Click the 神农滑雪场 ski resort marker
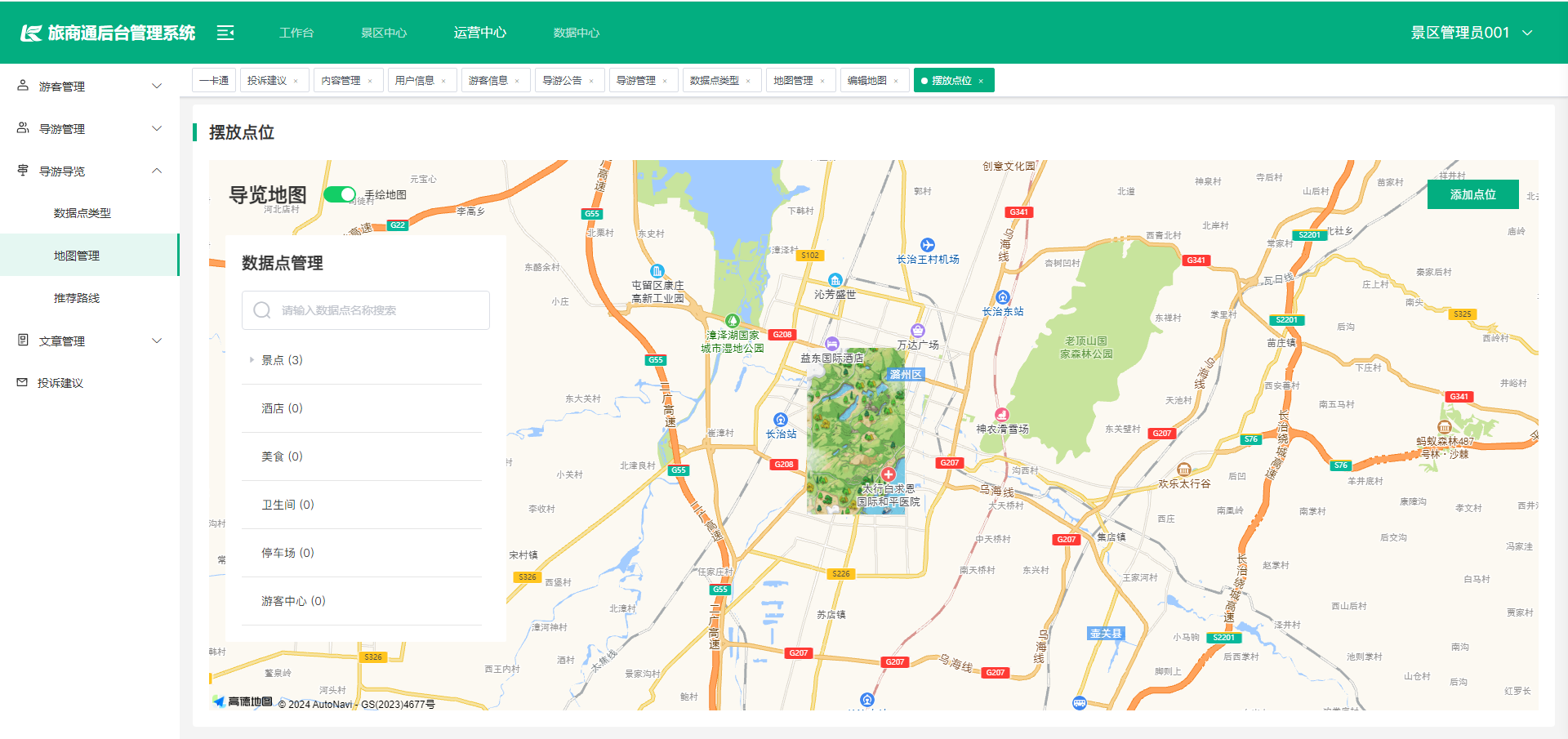1568x739 pixels. point(1002,415)
